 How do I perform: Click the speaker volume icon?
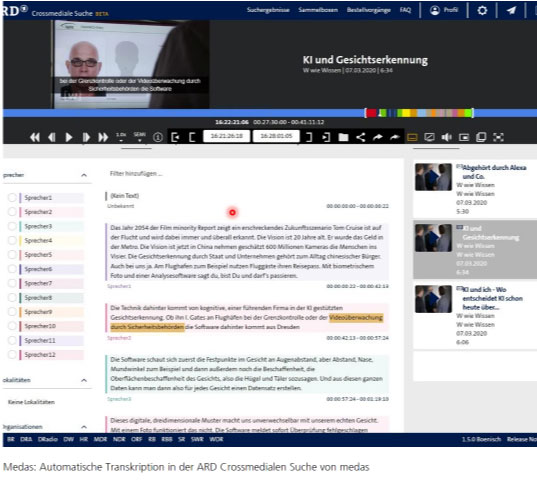click(446, 137)
